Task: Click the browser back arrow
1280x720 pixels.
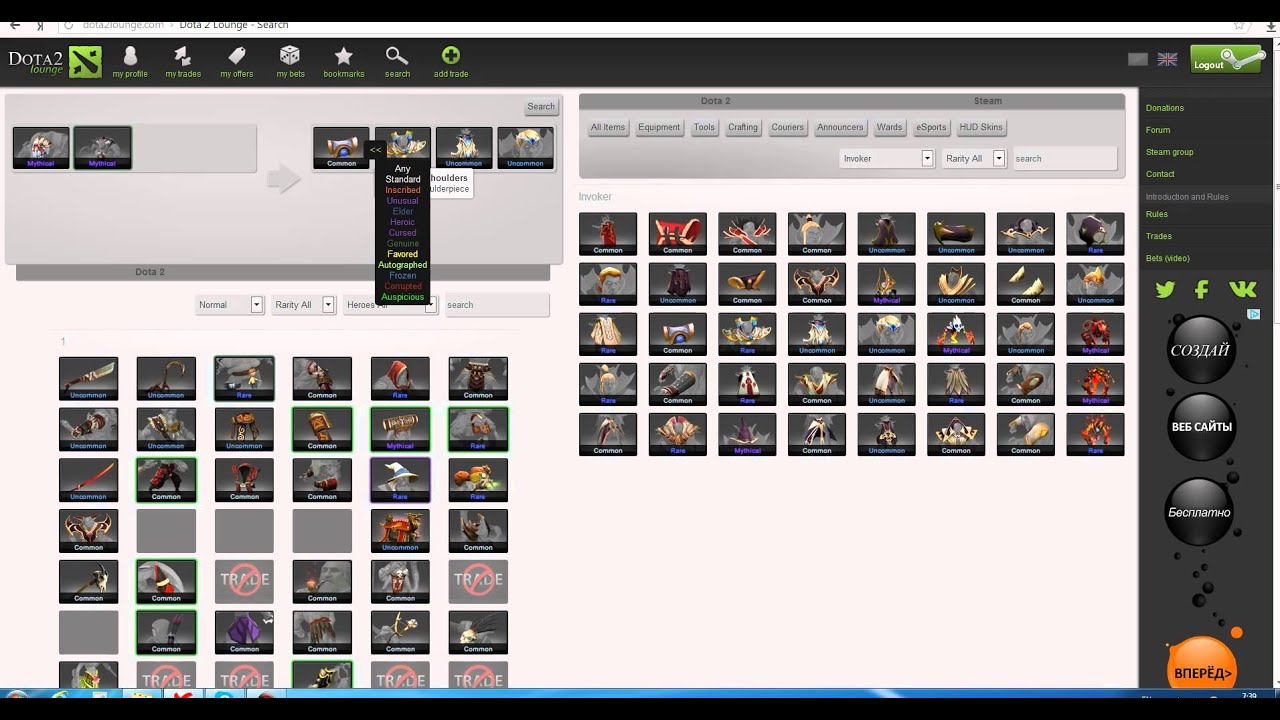Action: click(14, 25)
